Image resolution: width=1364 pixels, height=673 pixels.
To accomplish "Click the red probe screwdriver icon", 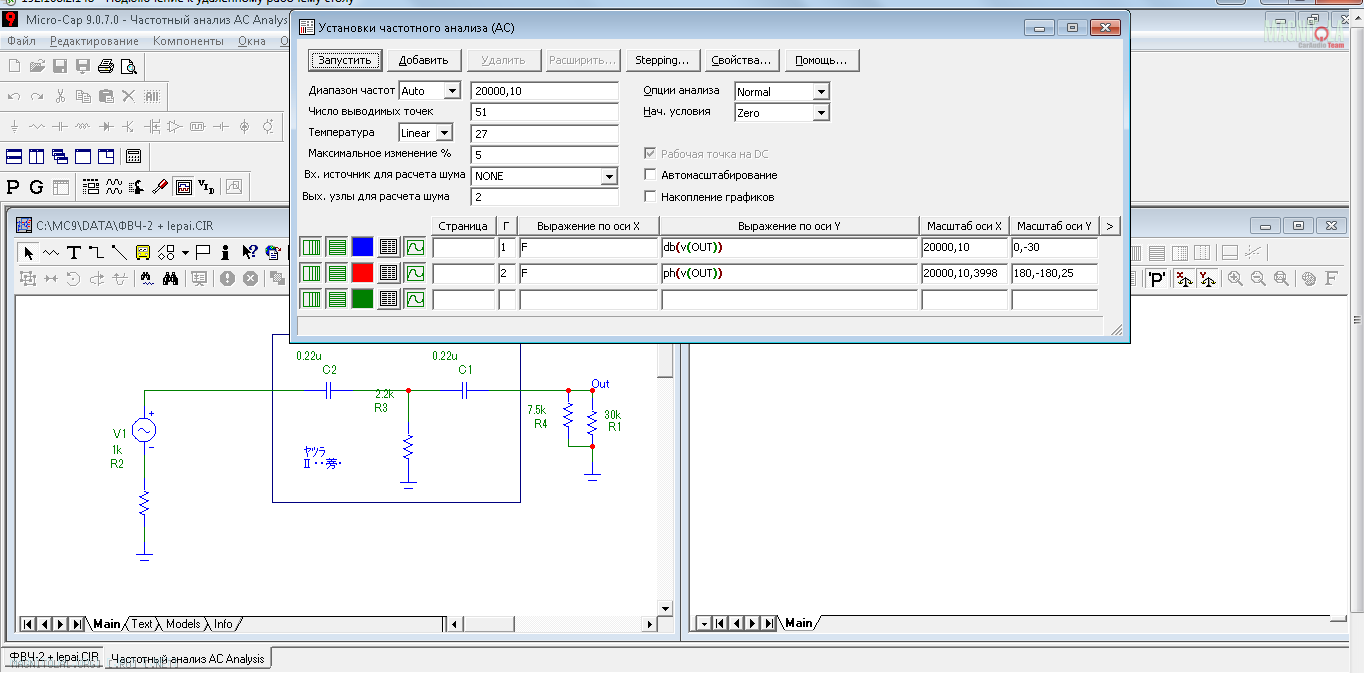I will point(160,187).
